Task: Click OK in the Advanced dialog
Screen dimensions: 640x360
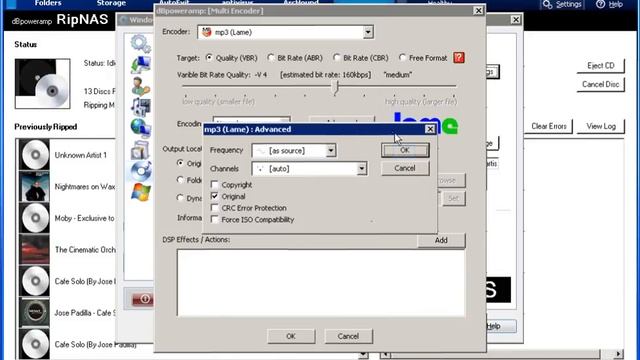Action: click(405, 150)
